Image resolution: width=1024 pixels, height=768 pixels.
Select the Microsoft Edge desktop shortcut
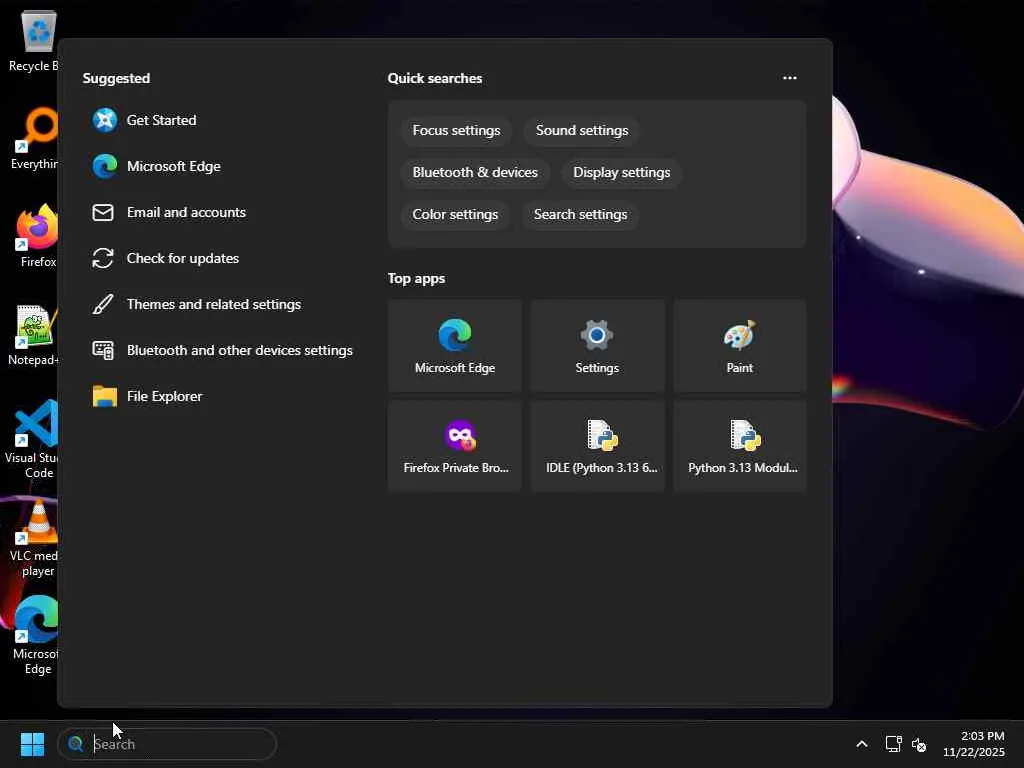pyautogui.click(x=35, y=635)
